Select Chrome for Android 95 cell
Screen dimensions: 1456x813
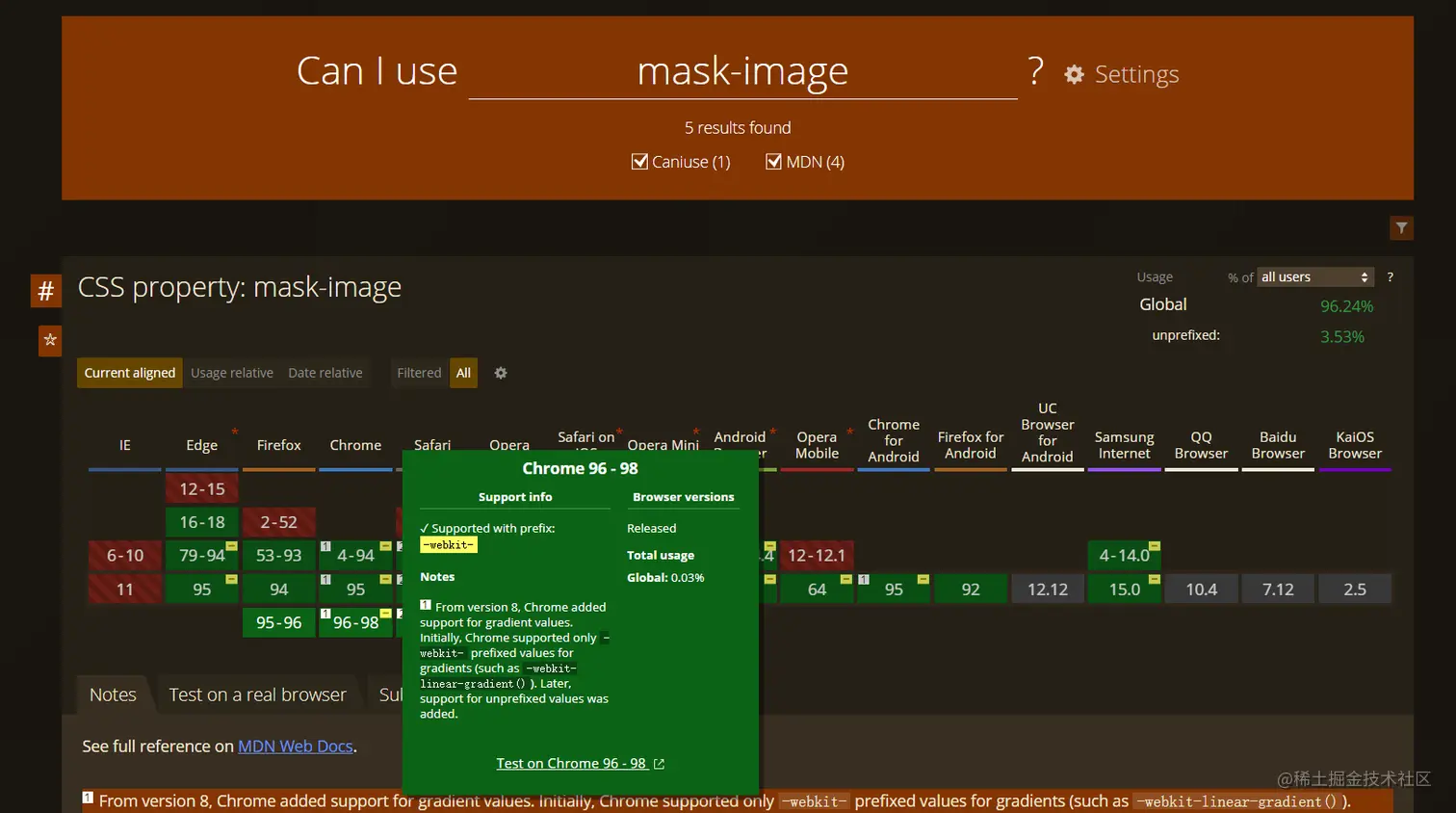(894, 590)
